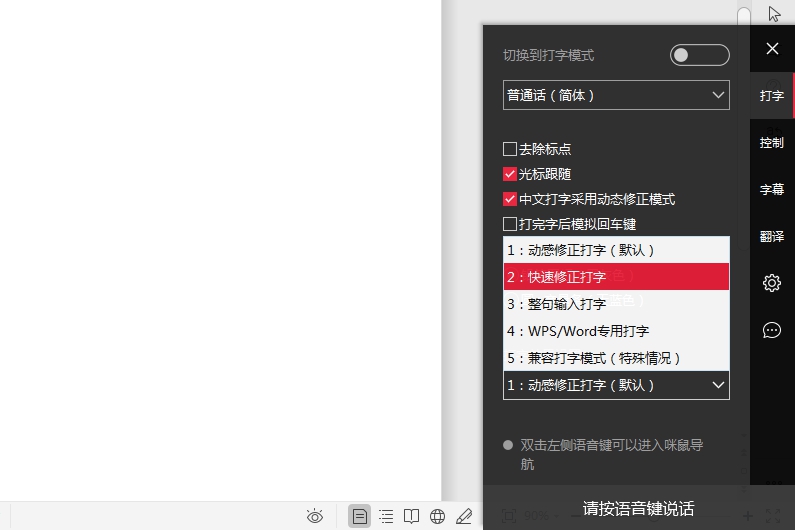Click the eye protection mode icon
The height and width of the screenshot is (530, 795).
point(315,516)
